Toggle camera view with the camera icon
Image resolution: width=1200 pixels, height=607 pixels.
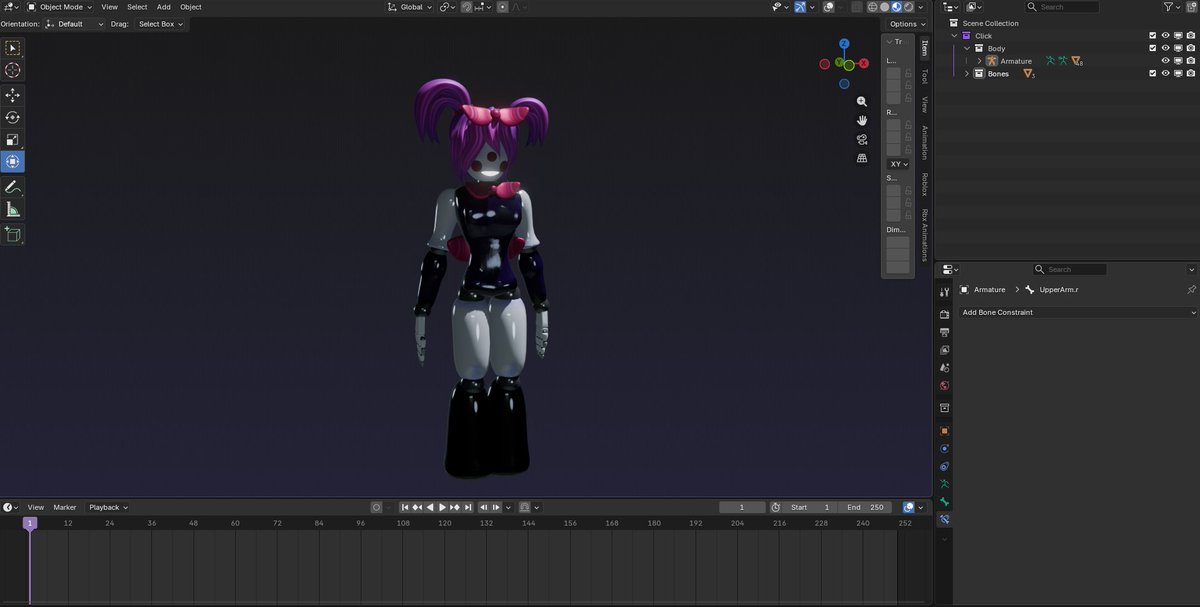862,139
